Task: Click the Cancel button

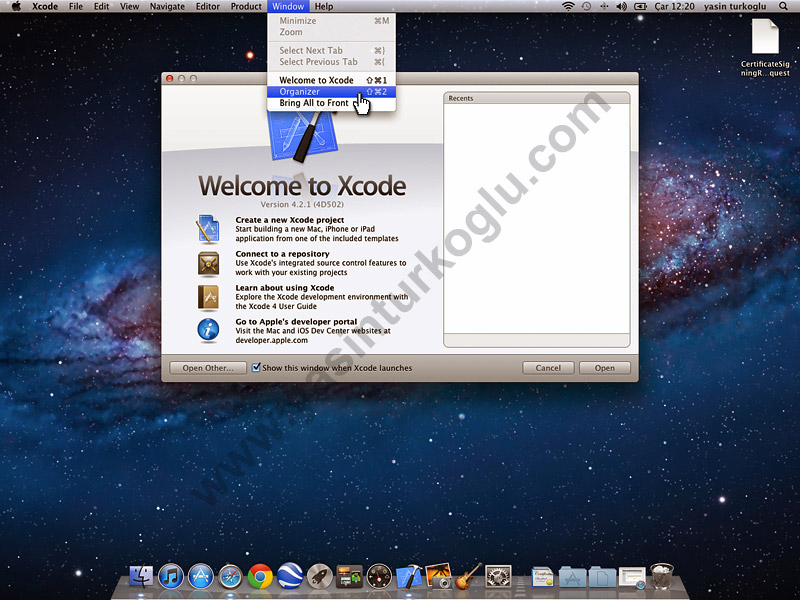Action: coord(548,368)
